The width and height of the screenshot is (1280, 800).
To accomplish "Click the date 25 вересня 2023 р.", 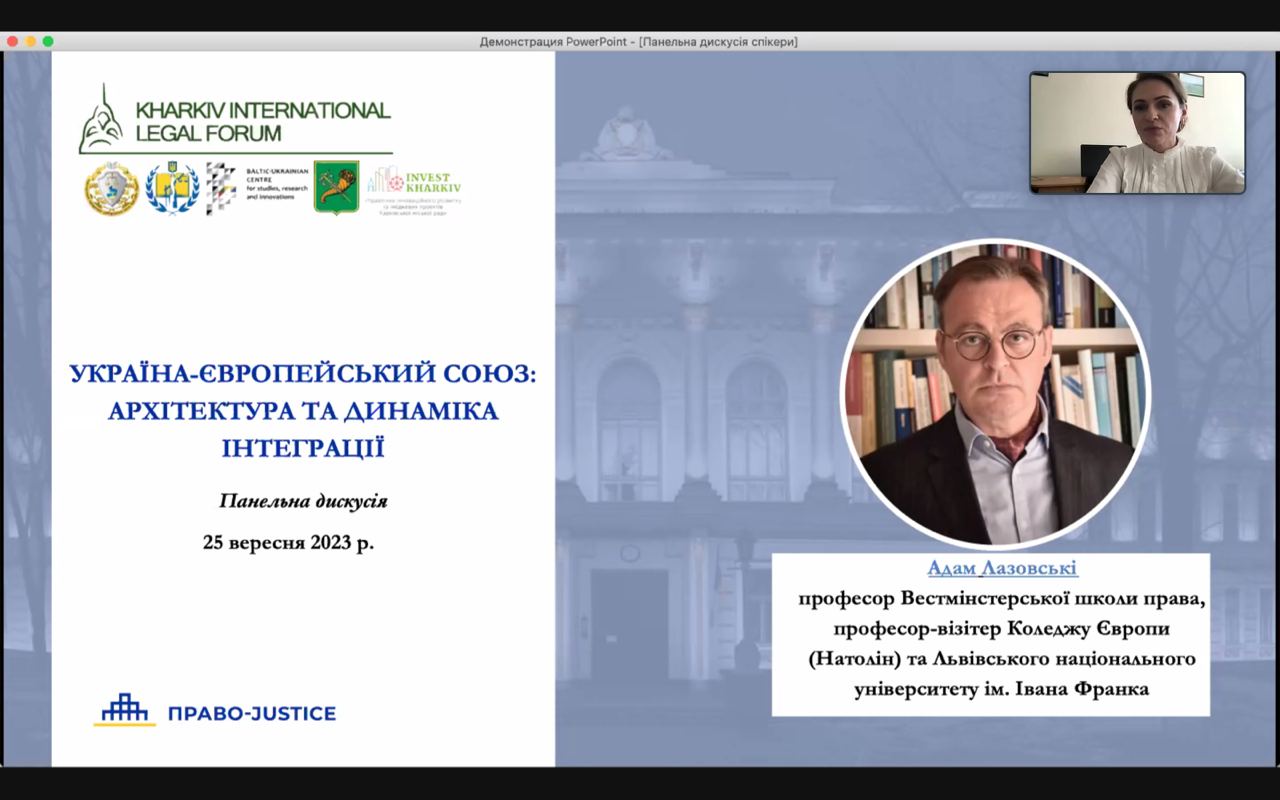I will pyautogui.click(x=288, y=543).
